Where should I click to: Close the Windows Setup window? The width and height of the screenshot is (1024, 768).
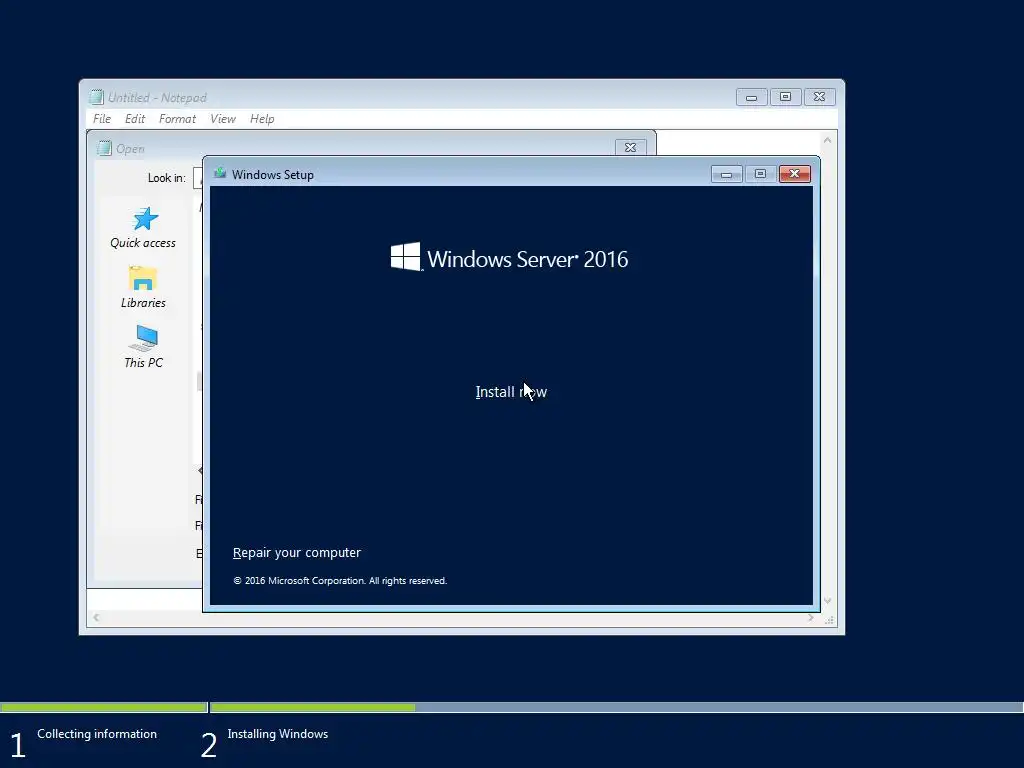[x=795, y=174]
